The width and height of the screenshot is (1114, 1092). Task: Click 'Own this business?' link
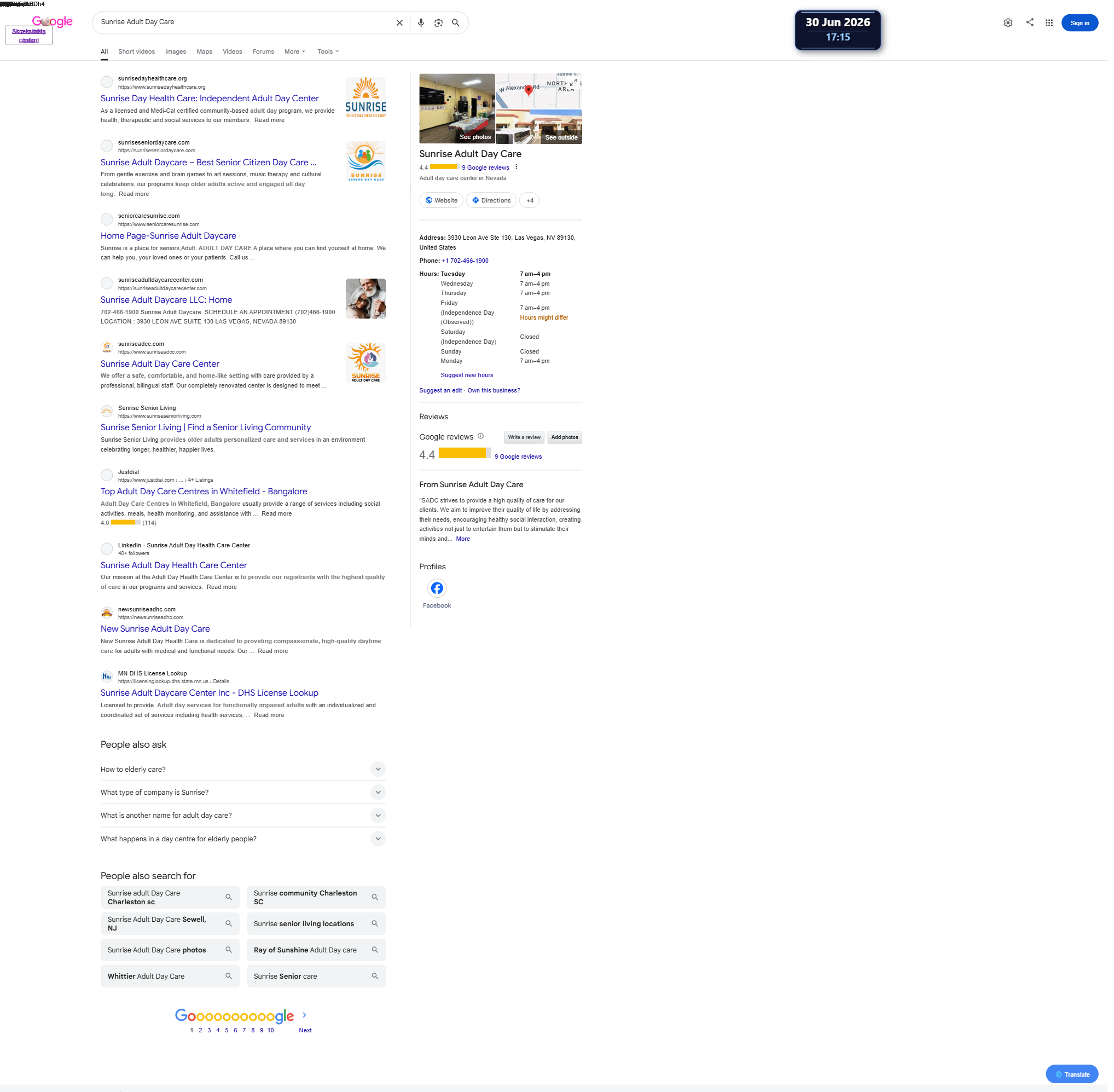[494, 390]
